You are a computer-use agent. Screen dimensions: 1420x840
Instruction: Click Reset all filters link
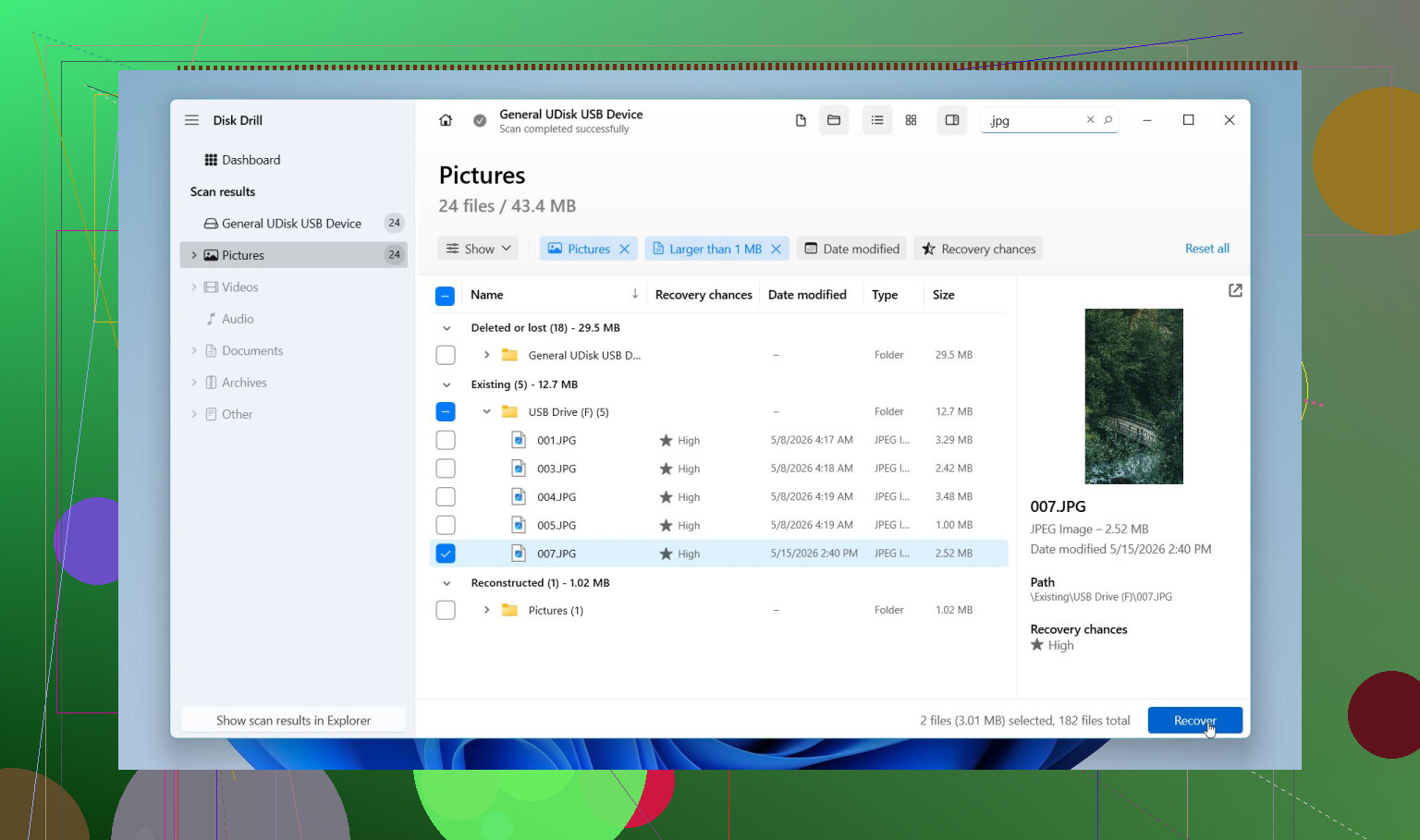point(1206,249)
